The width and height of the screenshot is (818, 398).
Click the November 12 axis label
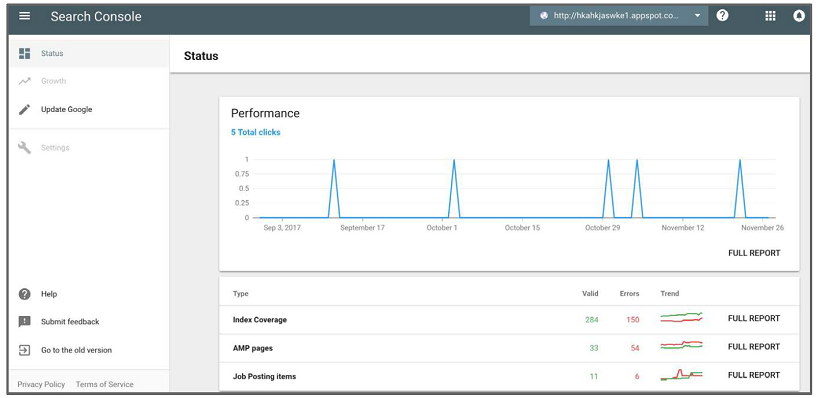click(682, 228)
